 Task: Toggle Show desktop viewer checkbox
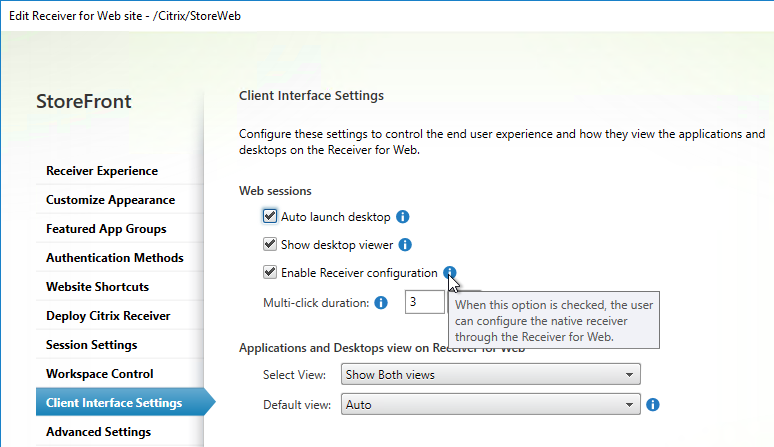coord(270,244)
